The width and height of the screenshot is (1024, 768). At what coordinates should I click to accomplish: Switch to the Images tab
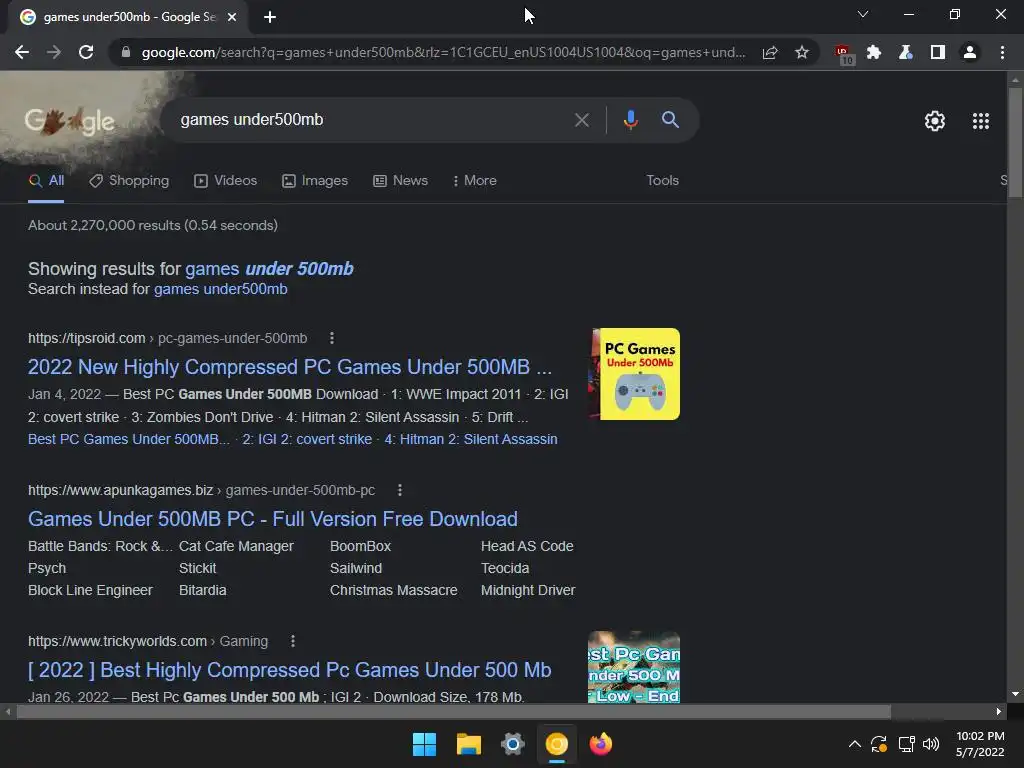coord(315,181)
